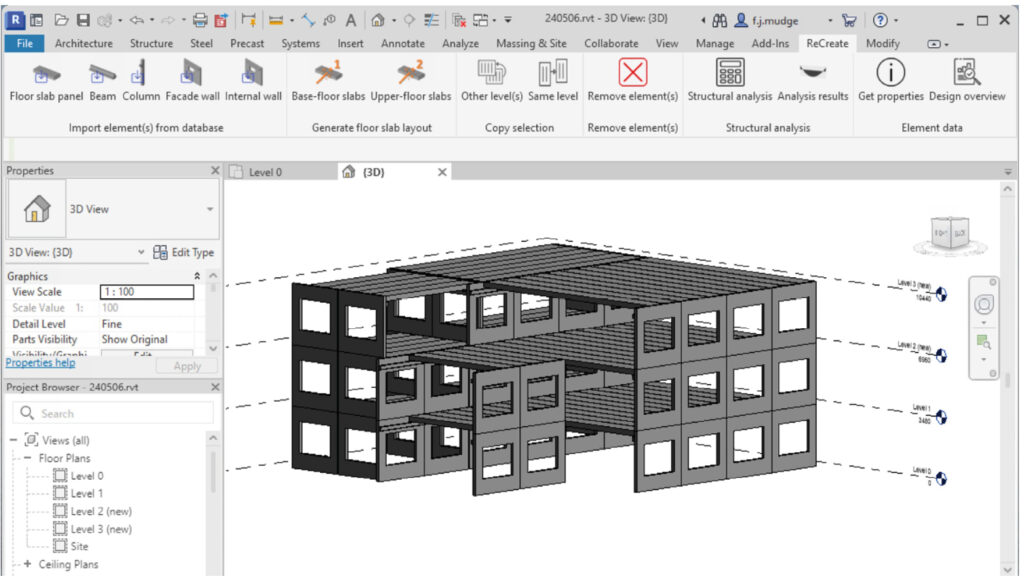Click the View Scale input field
The width and height of the screenshot is (1024, 576).
pyautogui.click(x=147, y=292)
